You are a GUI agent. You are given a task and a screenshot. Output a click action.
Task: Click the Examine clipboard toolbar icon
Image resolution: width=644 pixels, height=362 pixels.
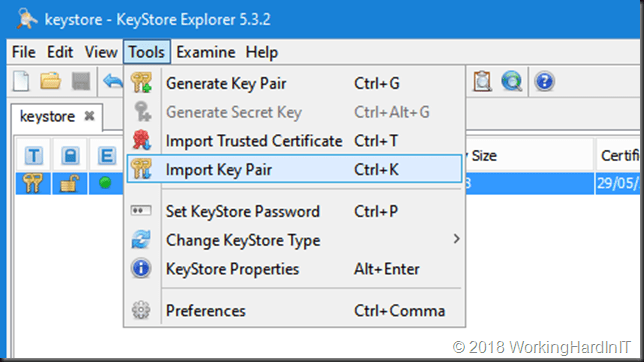pyautogui.click(x=482, y=81)
